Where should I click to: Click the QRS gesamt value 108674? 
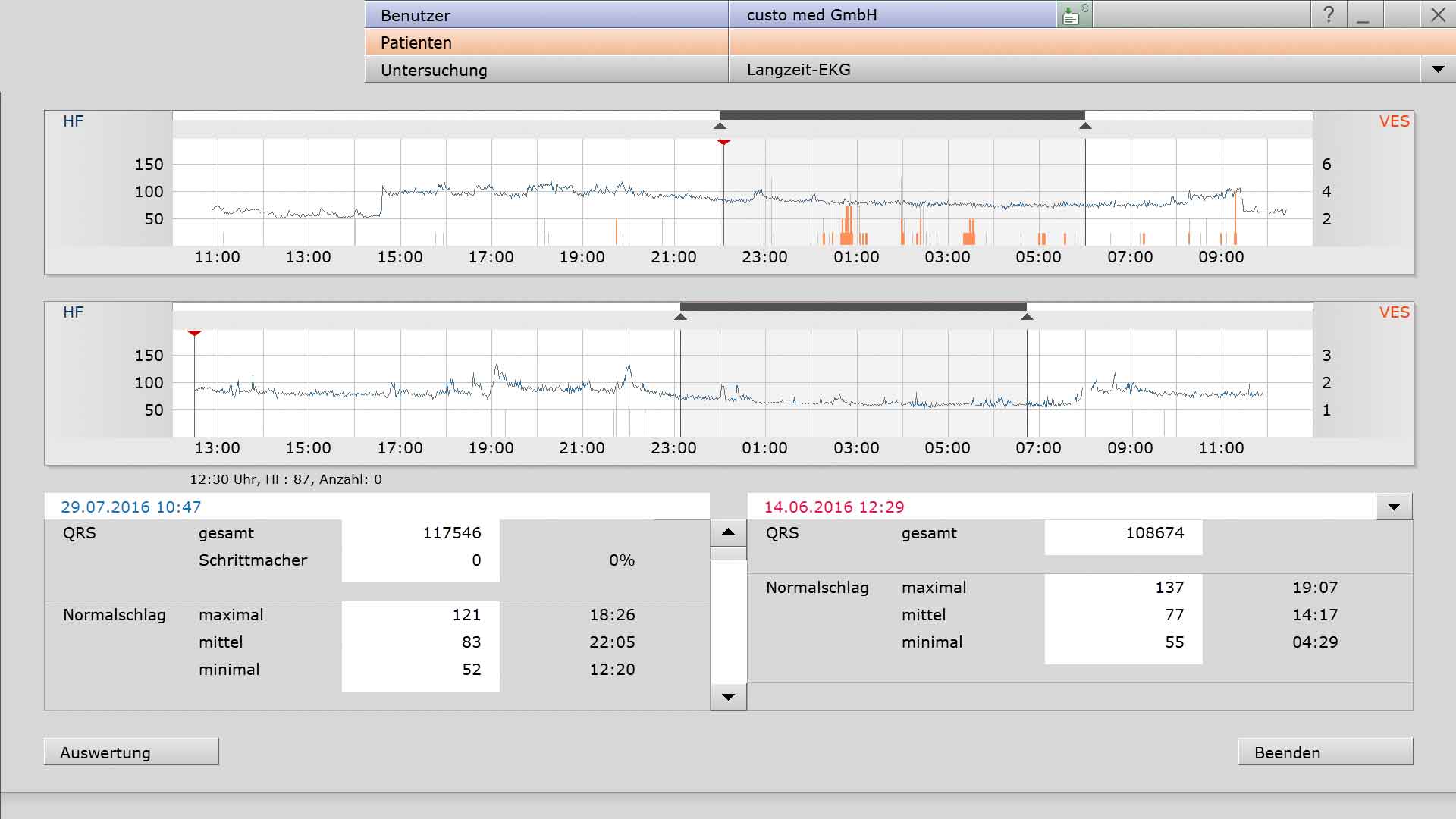[1154, 533]
